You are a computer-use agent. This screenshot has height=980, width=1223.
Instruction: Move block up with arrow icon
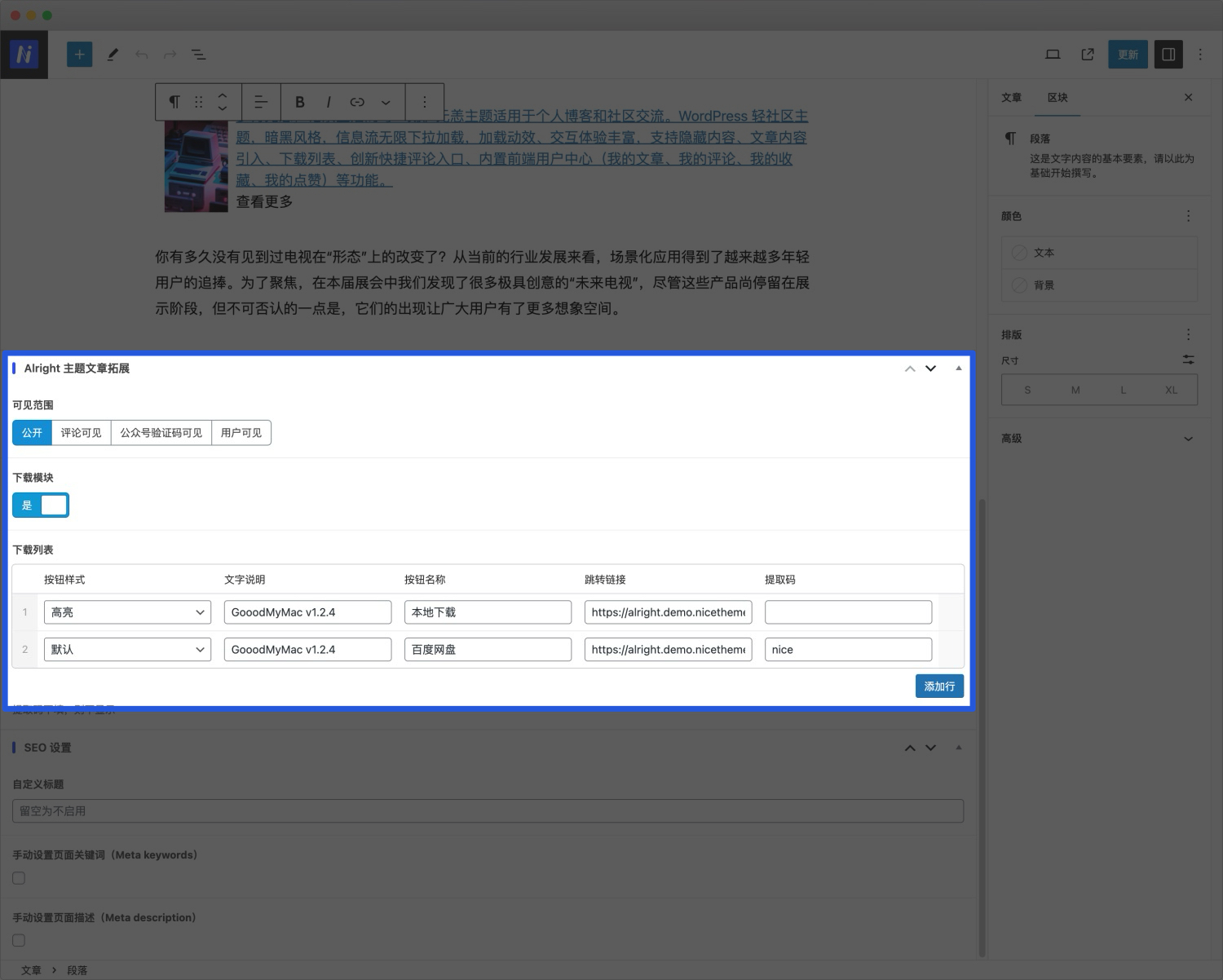pyautogui.click(x=223, y=95)
